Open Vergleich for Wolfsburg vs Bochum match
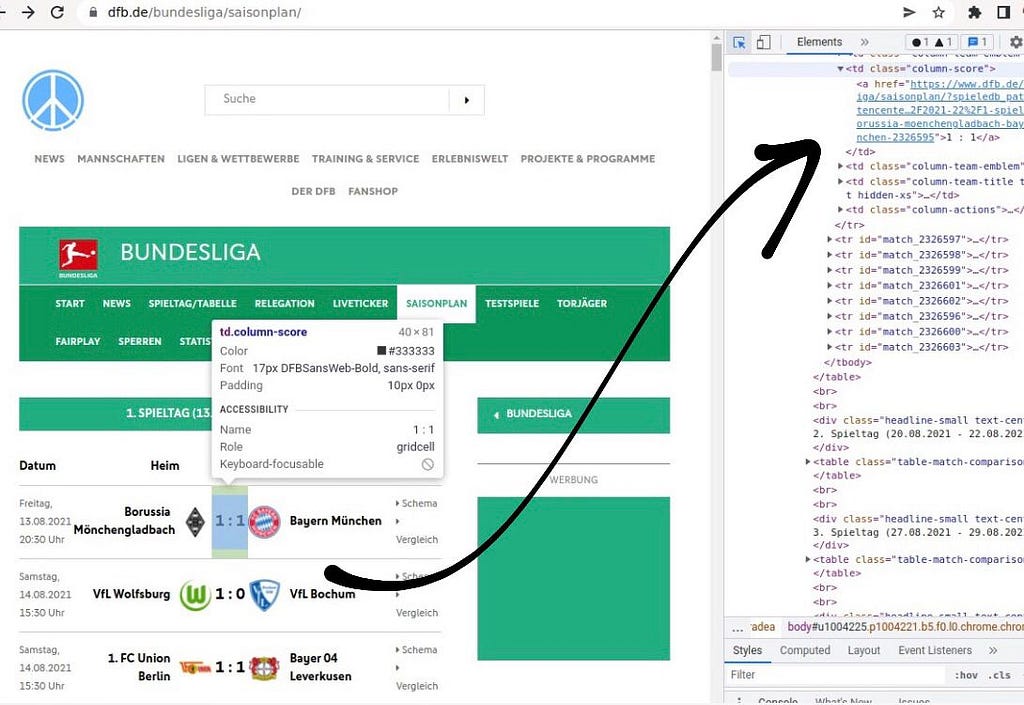1024x705 pixels. [417, 613]
